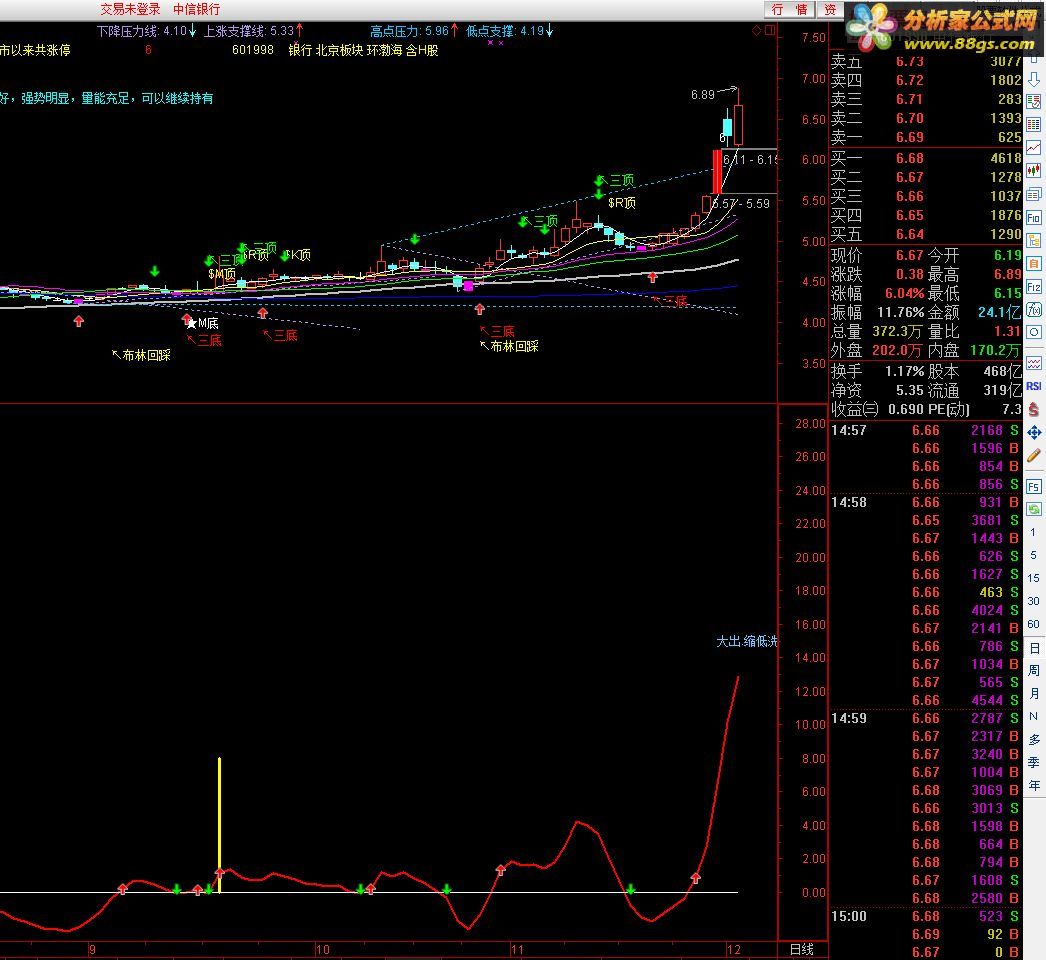Click the 买一 bid price 6.68 row
The height and width of the screenshot is (960, 1046).
926,159
